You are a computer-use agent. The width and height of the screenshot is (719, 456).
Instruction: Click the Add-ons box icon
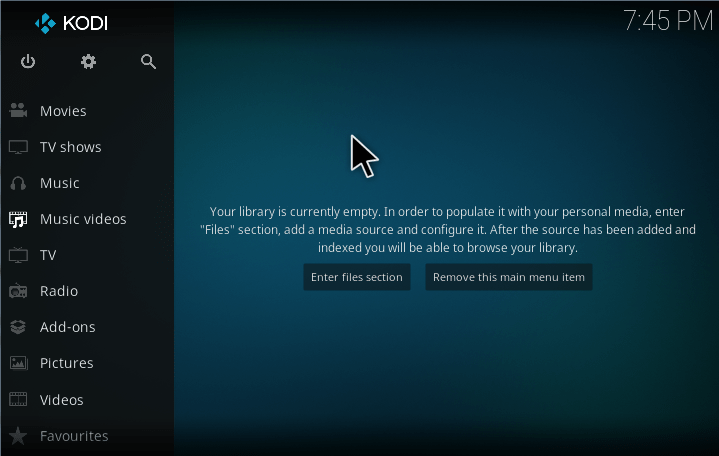(x=18, y=327)
